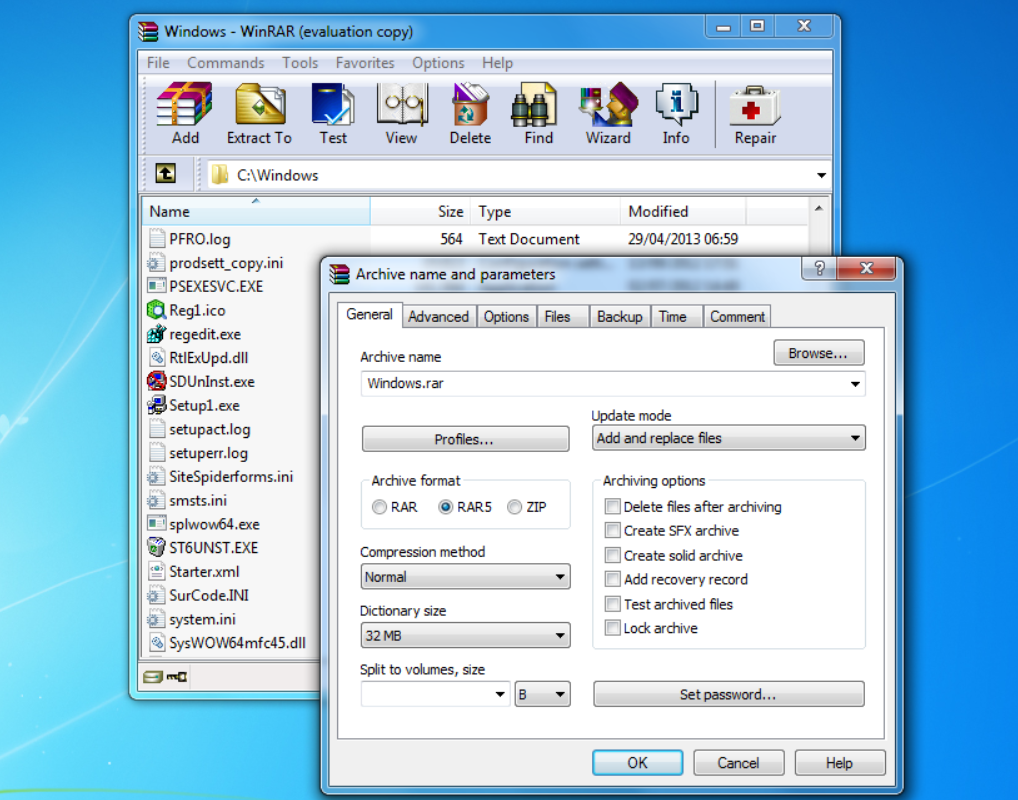Select the ZIP archive format

pyautogui.click(x=514, y=507)
